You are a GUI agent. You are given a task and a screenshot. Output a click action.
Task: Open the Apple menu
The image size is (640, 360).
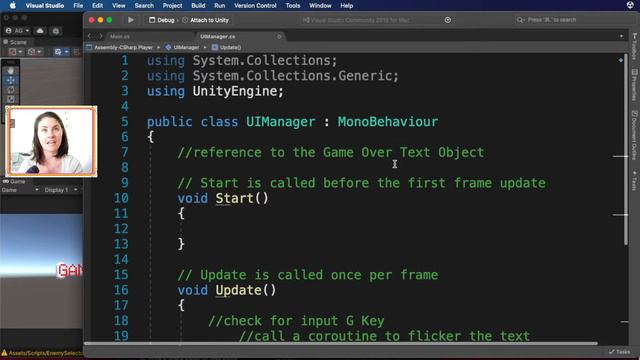click(x=13, y=6)
